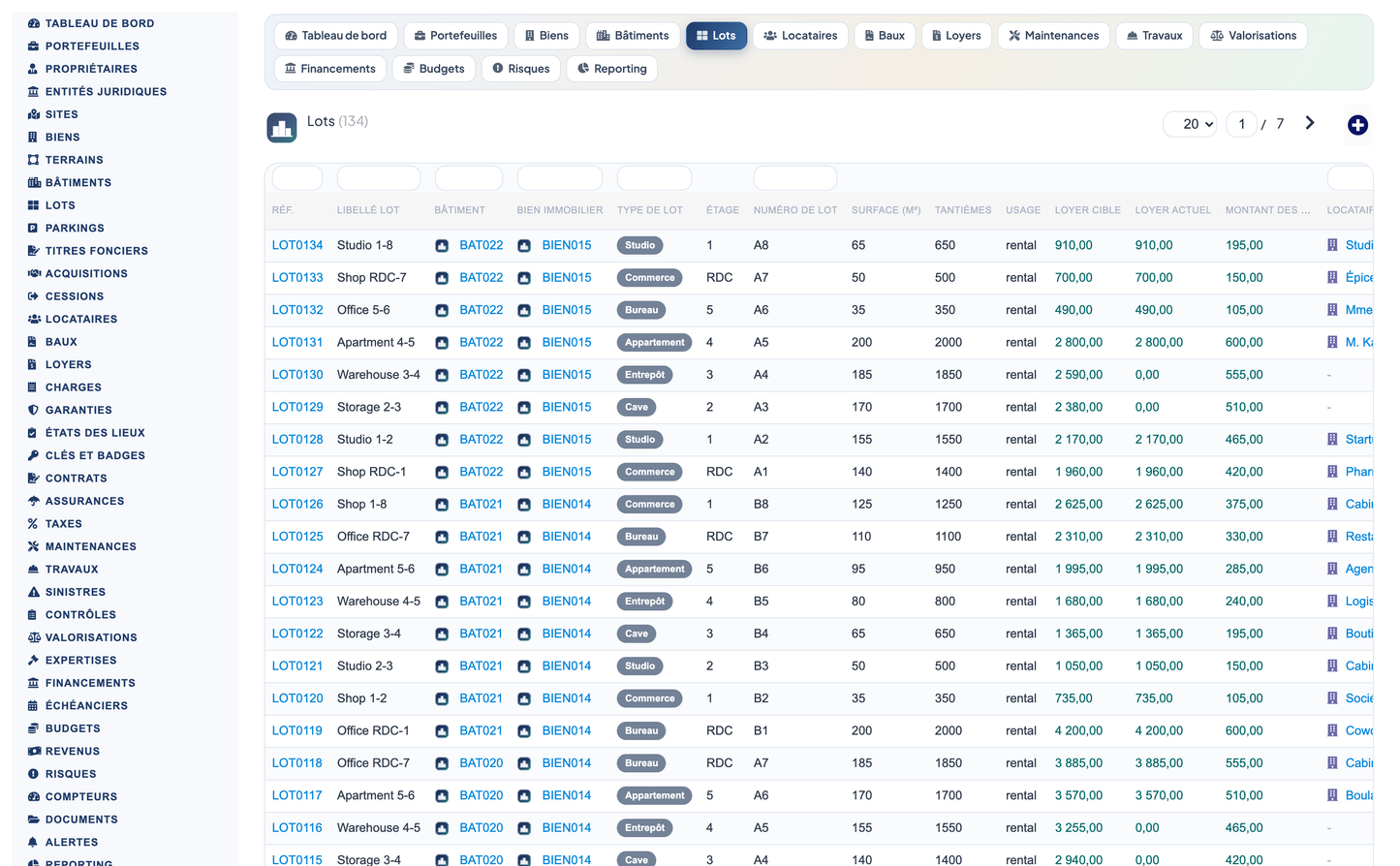The height and width of the screenshot is (866, 1400).
Task: Click the Entrepôt badge in LOT0130 row
Action: 644,375
